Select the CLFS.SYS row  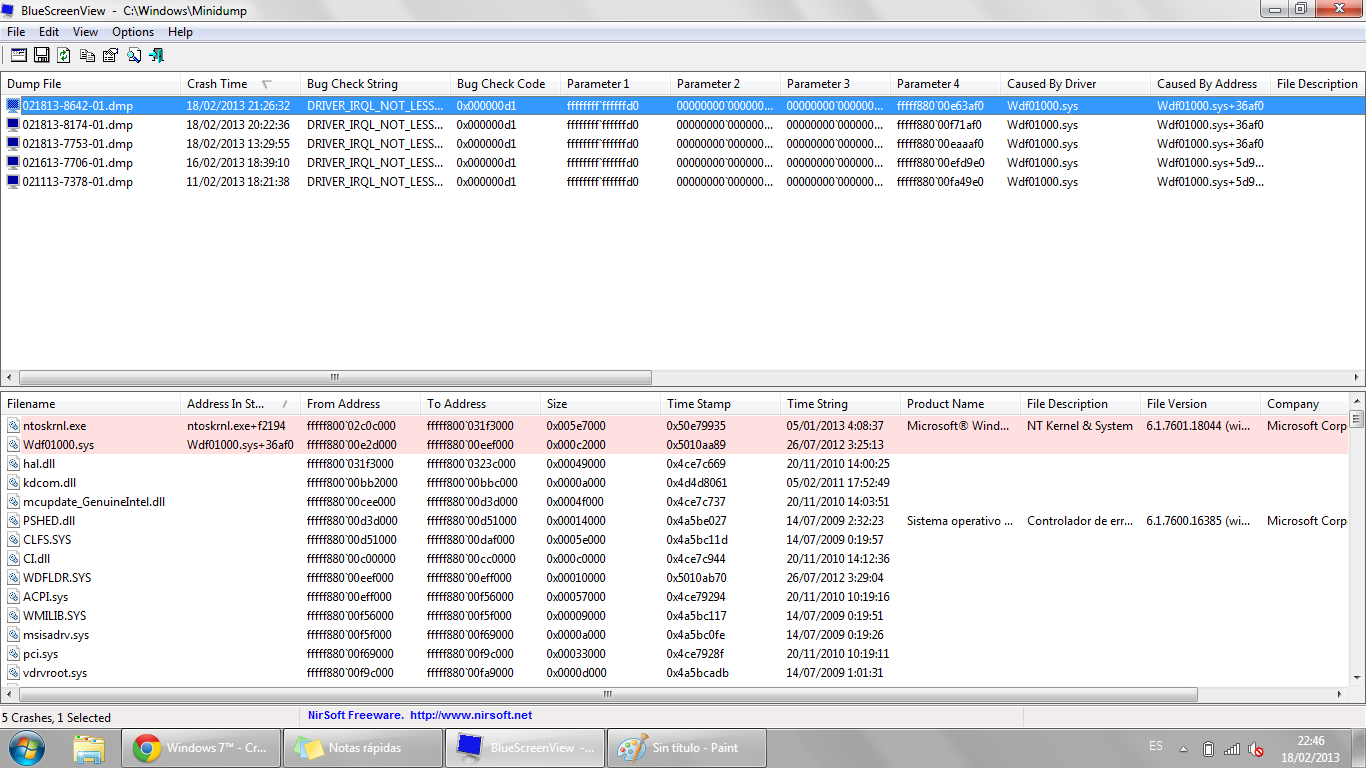[x=675, y=540]
